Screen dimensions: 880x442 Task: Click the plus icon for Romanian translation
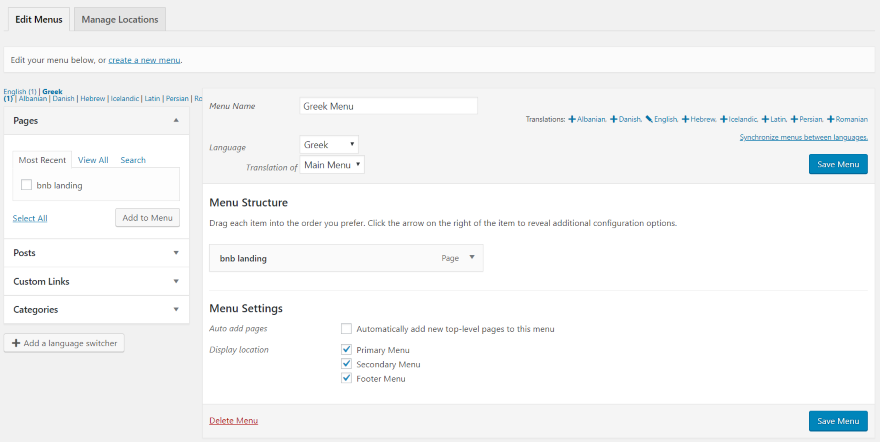click(831, 119)
